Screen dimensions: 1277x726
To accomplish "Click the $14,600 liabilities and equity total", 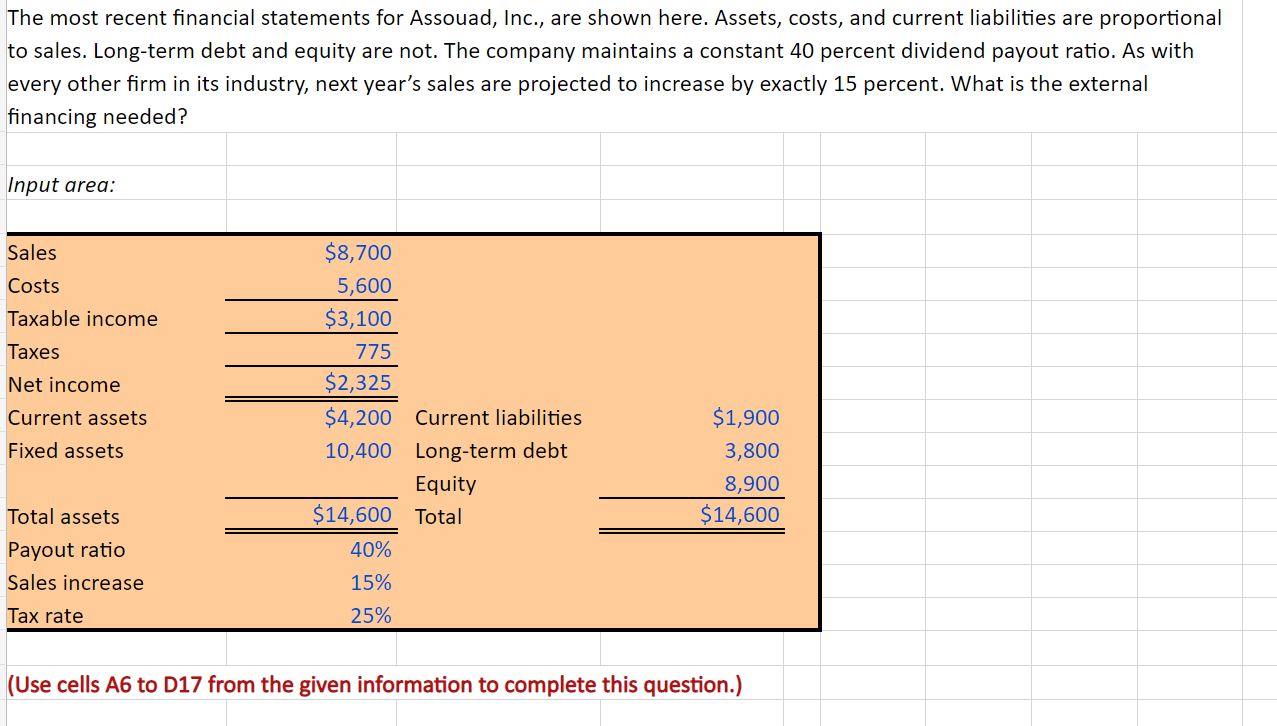I will [740, 515].
